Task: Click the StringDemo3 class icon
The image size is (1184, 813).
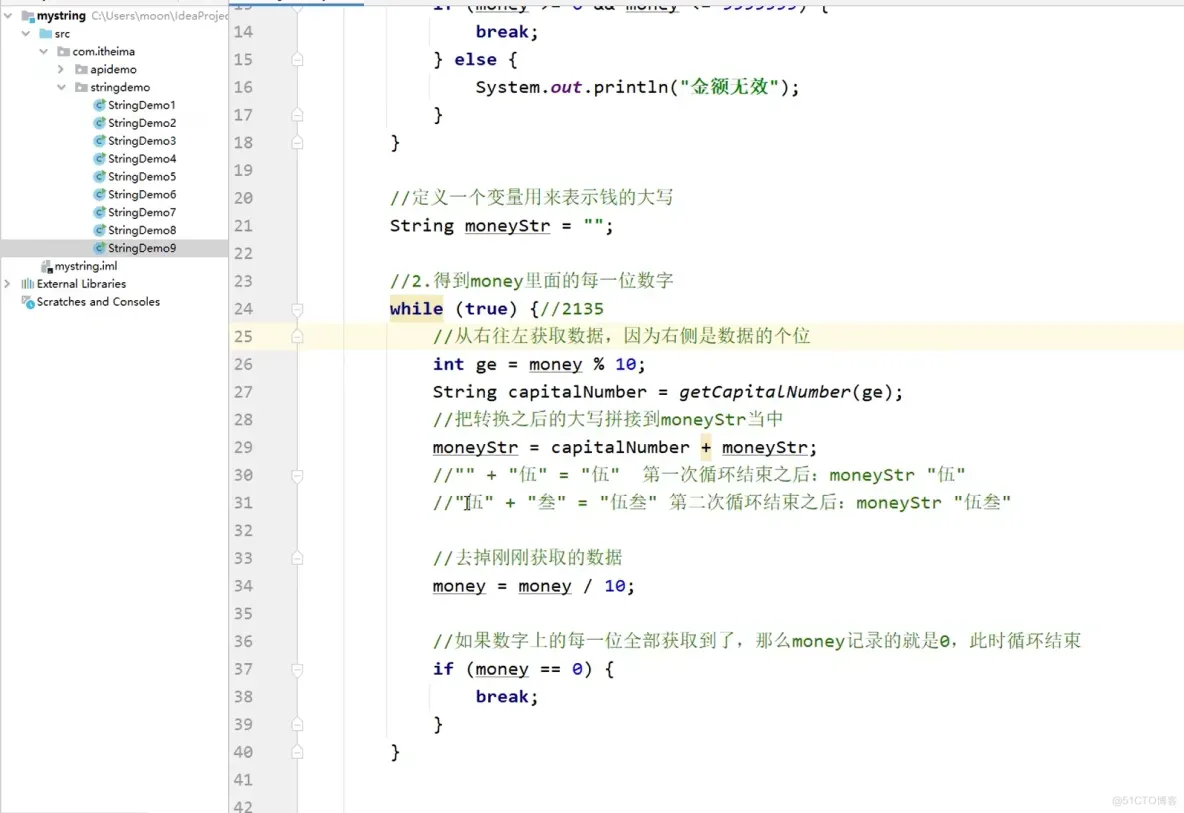Action: (x=99, y=140)
